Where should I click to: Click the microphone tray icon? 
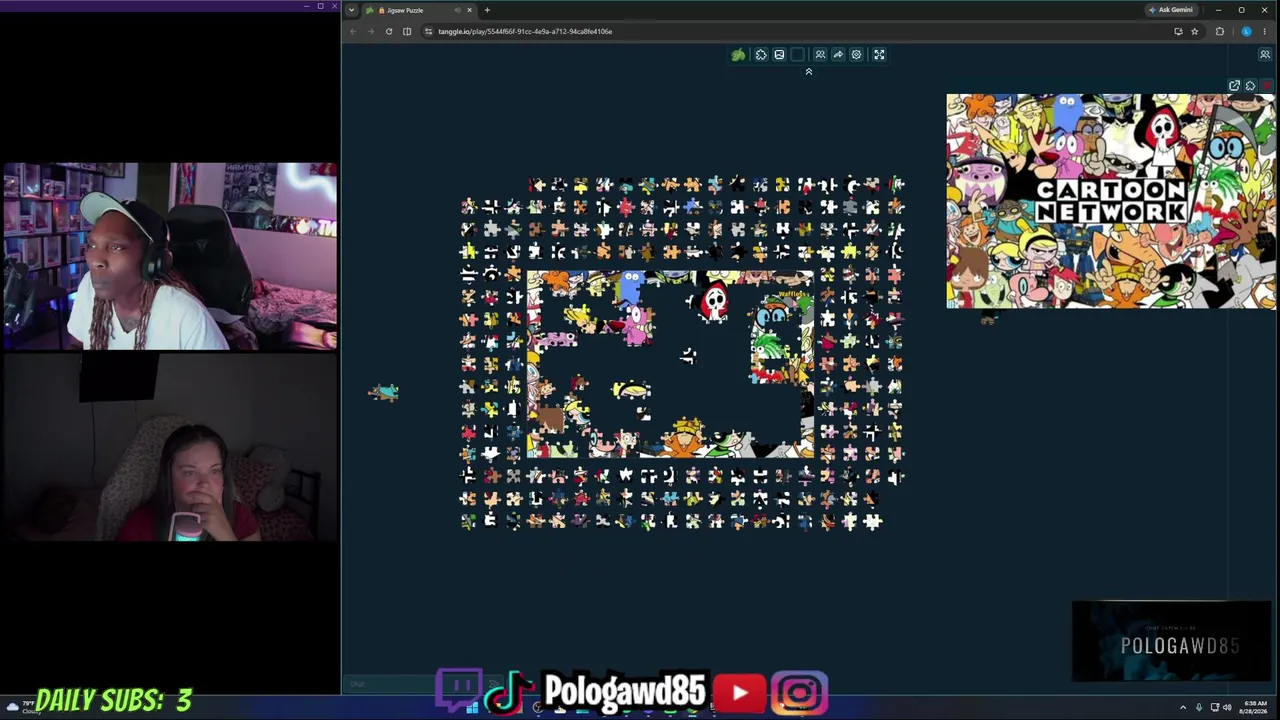coord(1199,708)
